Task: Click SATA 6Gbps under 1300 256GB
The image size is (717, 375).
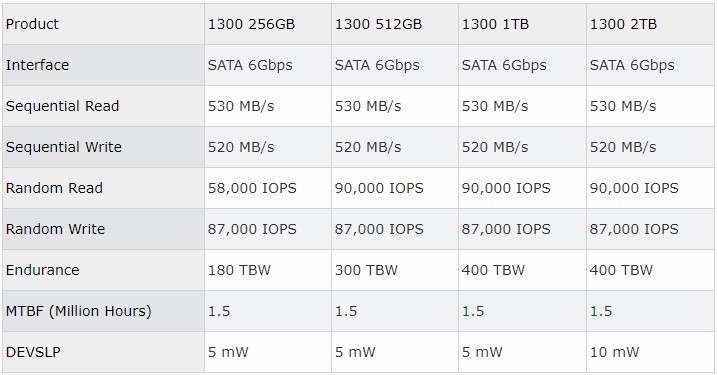Action: pos(268,65)
